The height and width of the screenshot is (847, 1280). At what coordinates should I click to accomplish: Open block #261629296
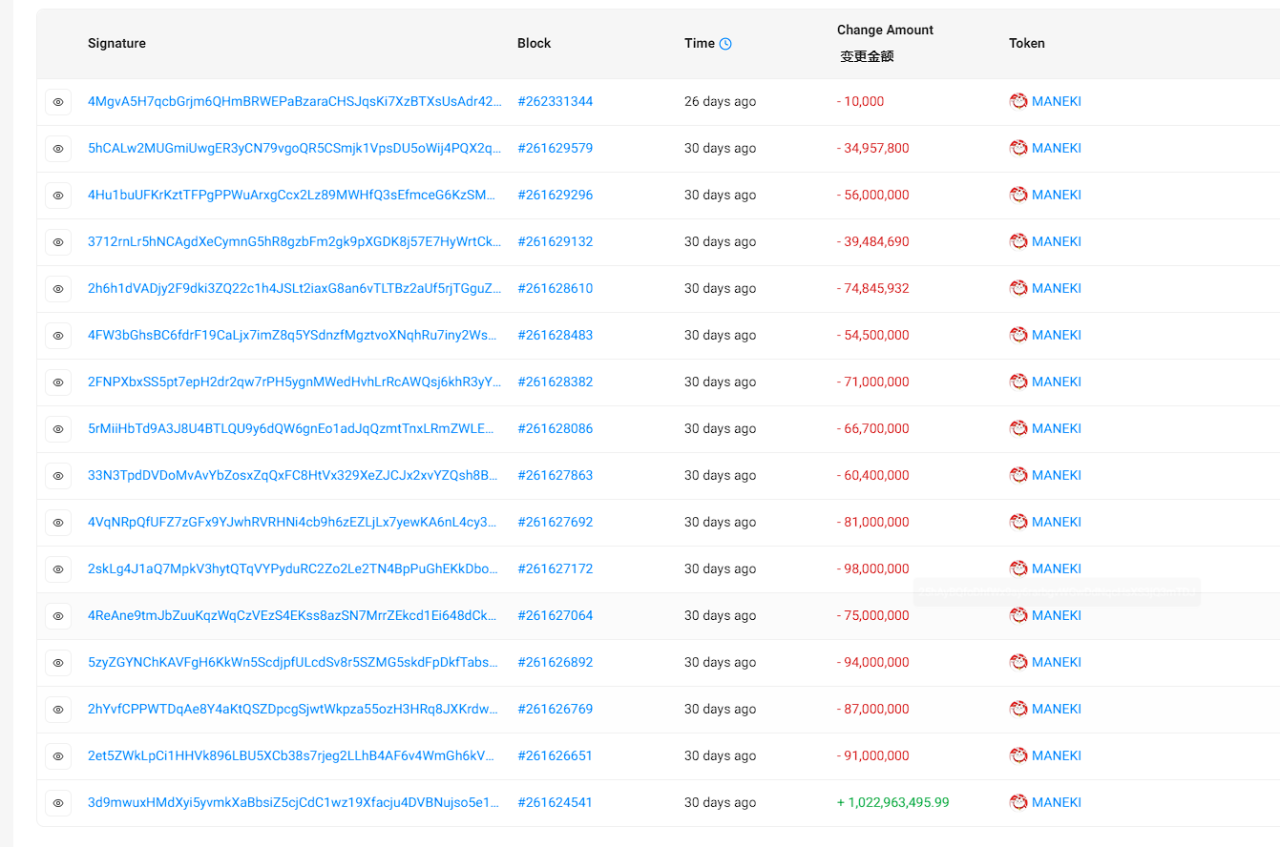[x=555, y=195]
